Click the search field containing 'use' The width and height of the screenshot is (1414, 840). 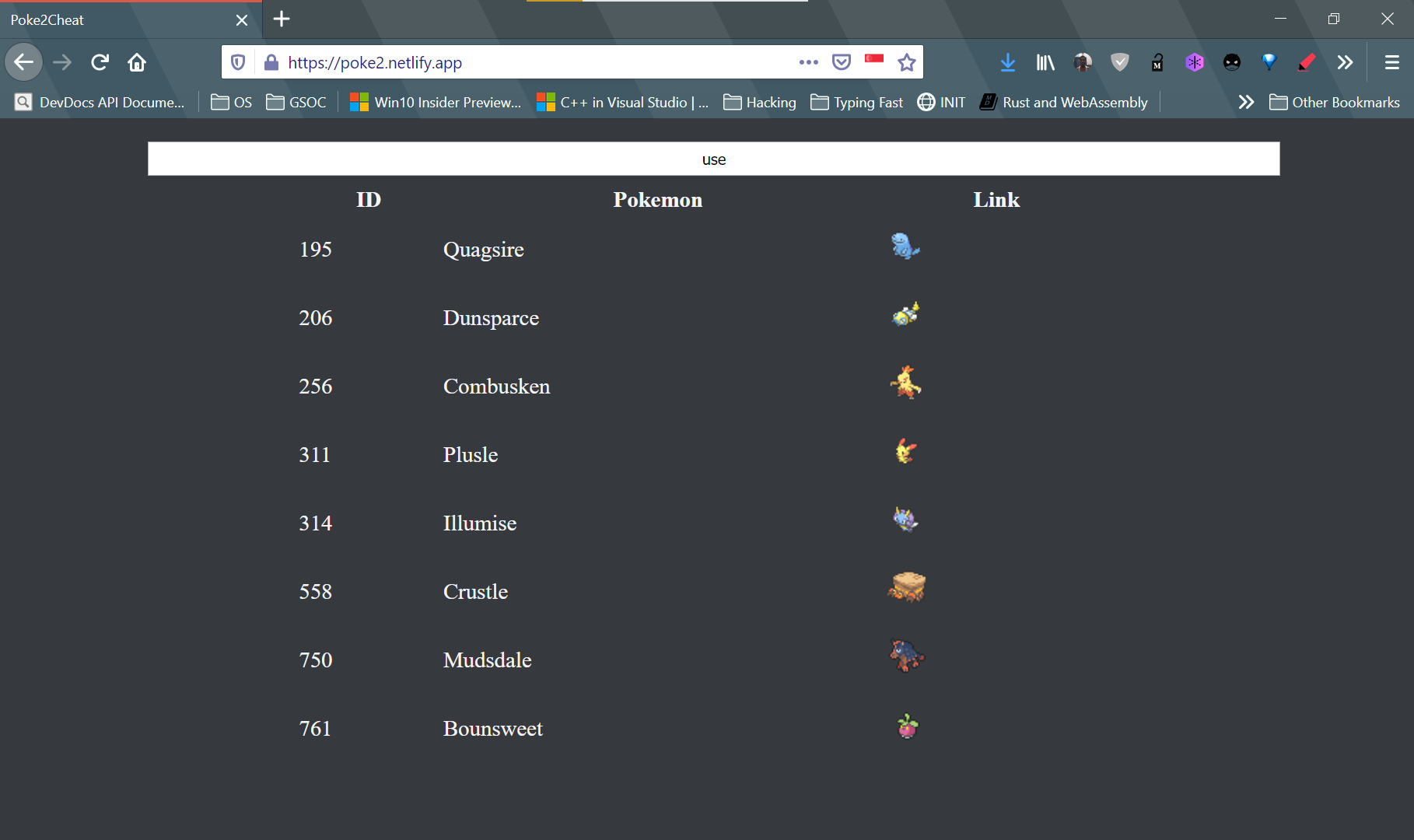(713, 159)
